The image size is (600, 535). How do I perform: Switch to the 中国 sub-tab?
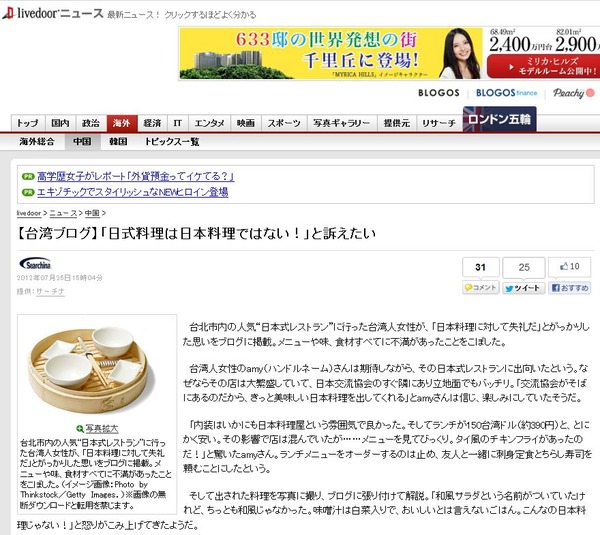pos(82,142)
